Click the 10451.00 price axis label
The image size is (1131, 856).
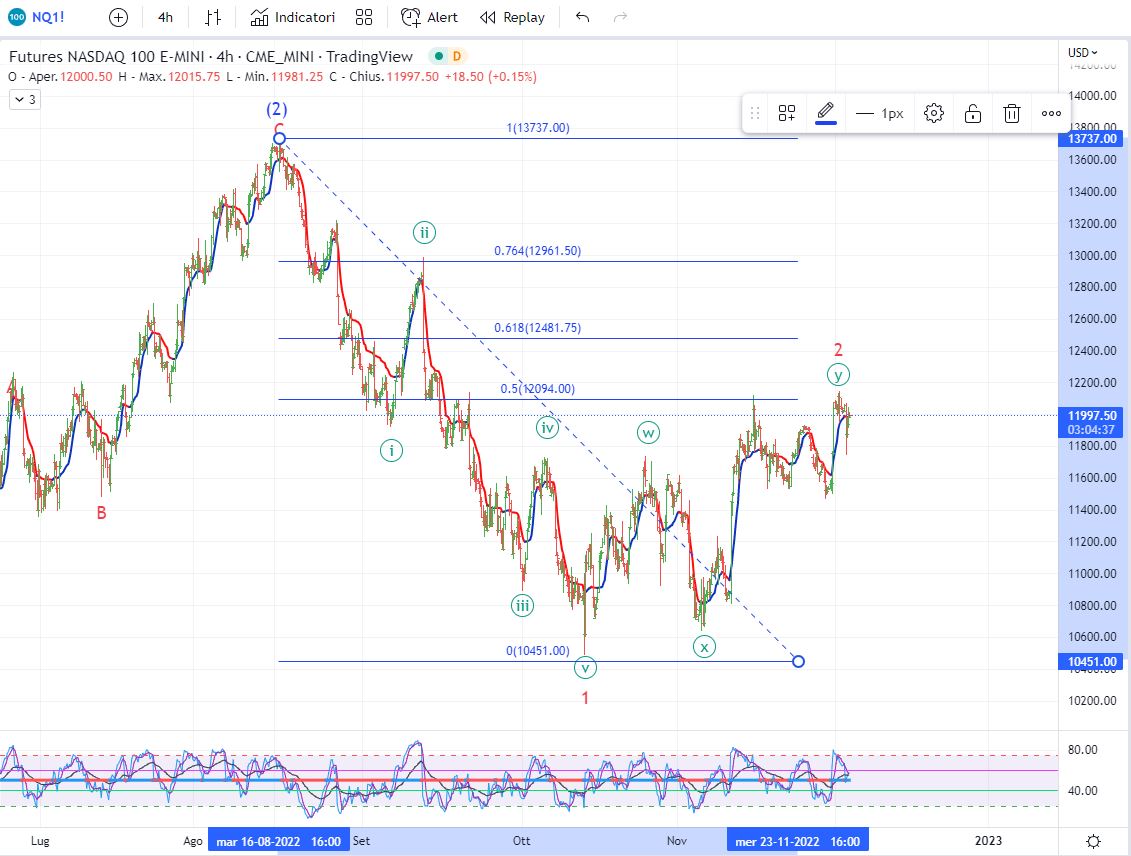point(1093,661)
